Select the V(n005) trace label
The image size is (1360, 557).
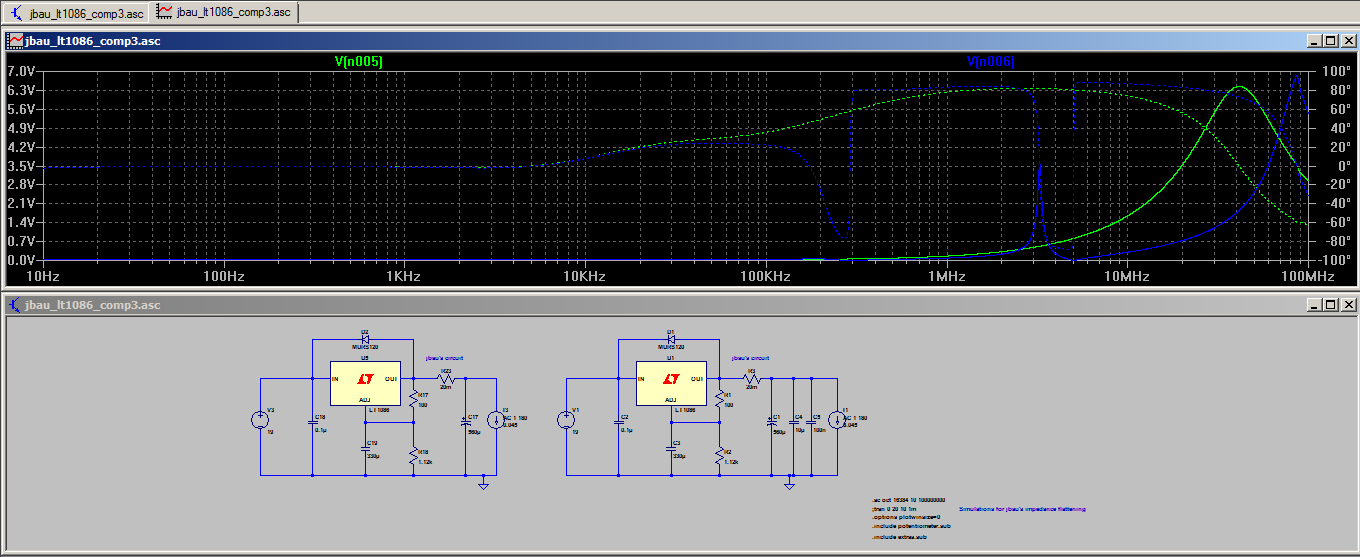(358, 62)
